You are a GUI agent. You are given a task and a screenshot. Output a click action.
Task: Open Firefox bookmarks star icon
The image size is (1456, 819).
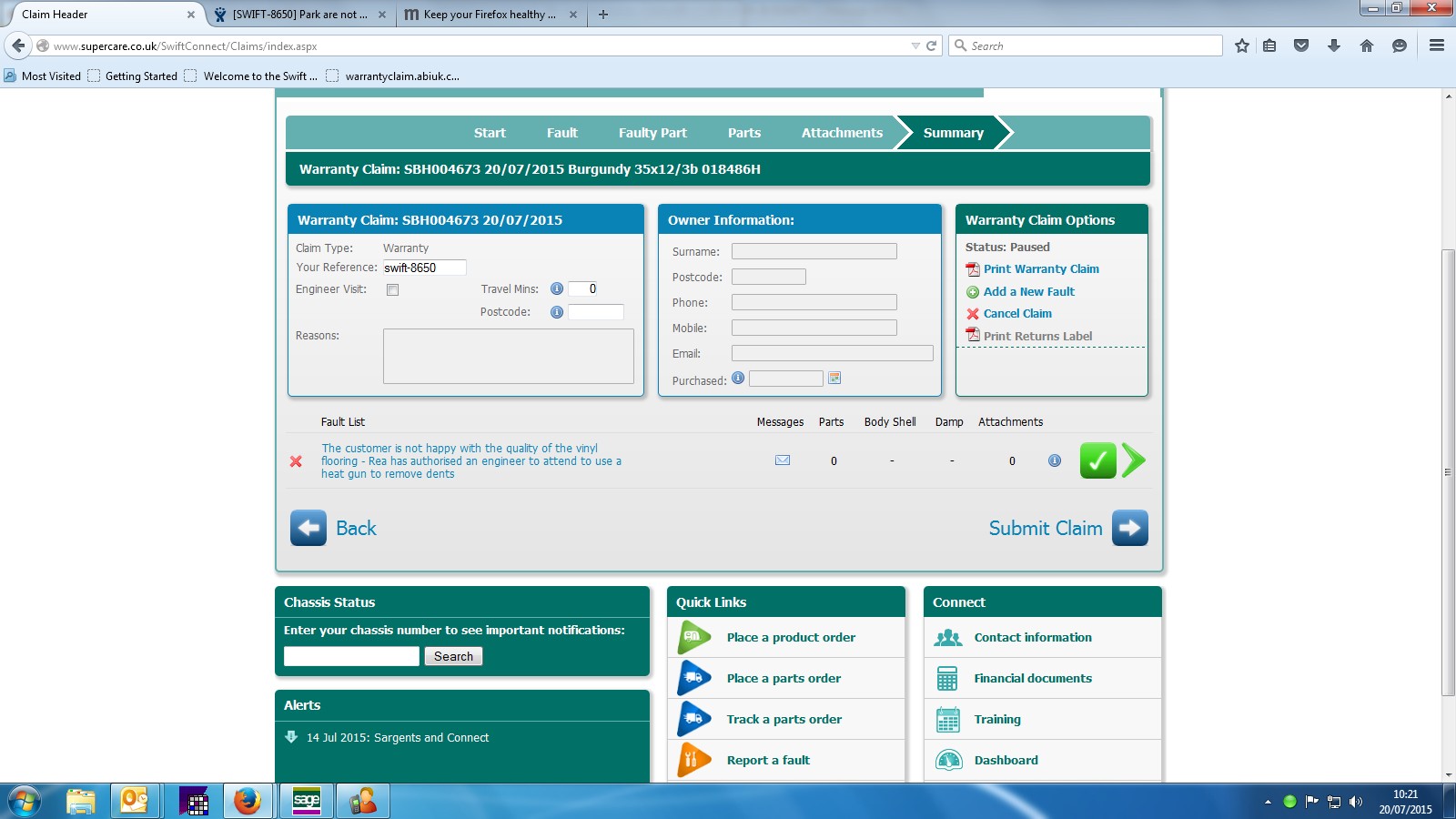(x=1241, y=45)
